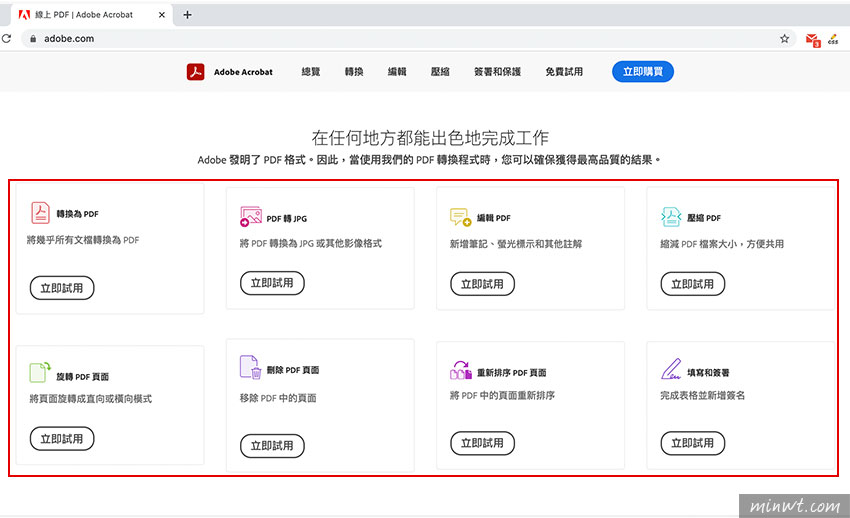Click 立即試用 under 轉換為 PDF

click(62, 288)
